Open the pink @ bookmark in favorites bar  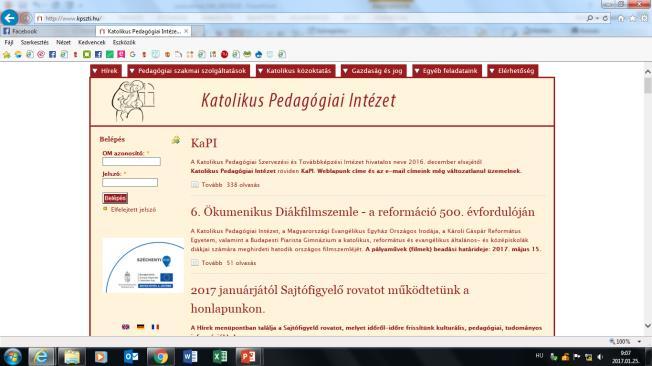[x=41, y=54]
